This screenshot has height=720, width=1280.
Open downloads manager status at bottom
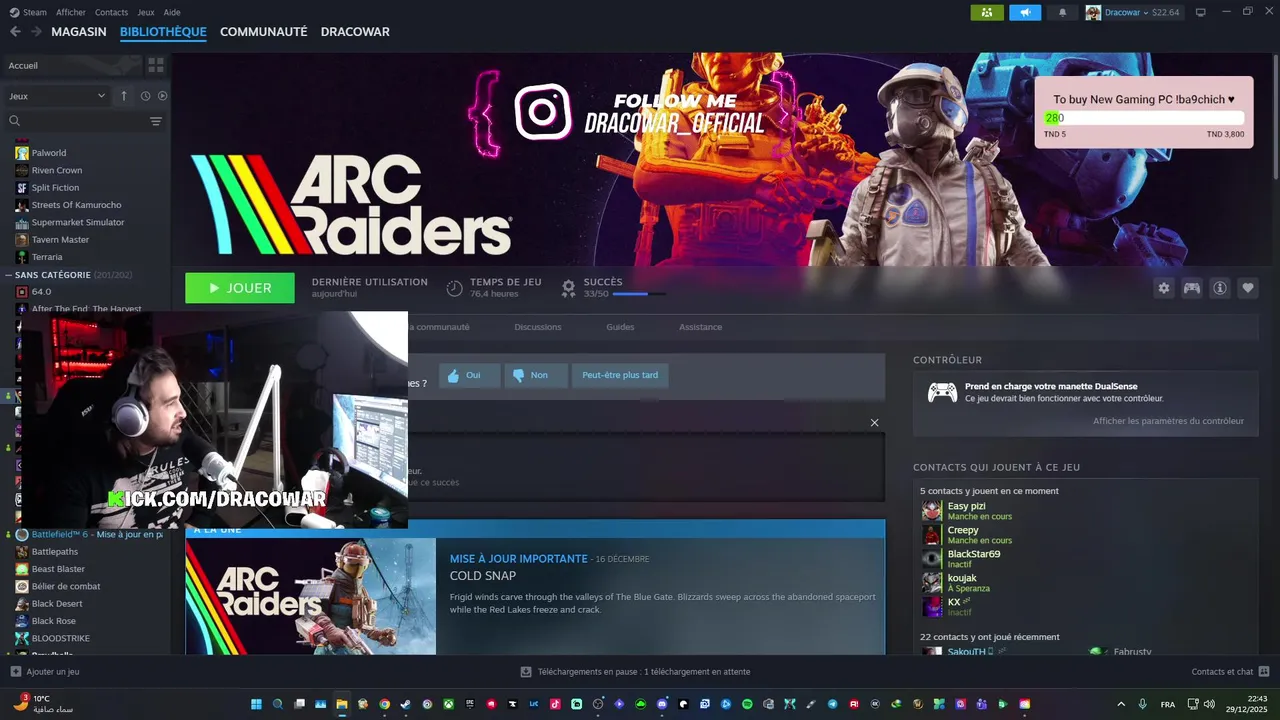coord(636,672)
